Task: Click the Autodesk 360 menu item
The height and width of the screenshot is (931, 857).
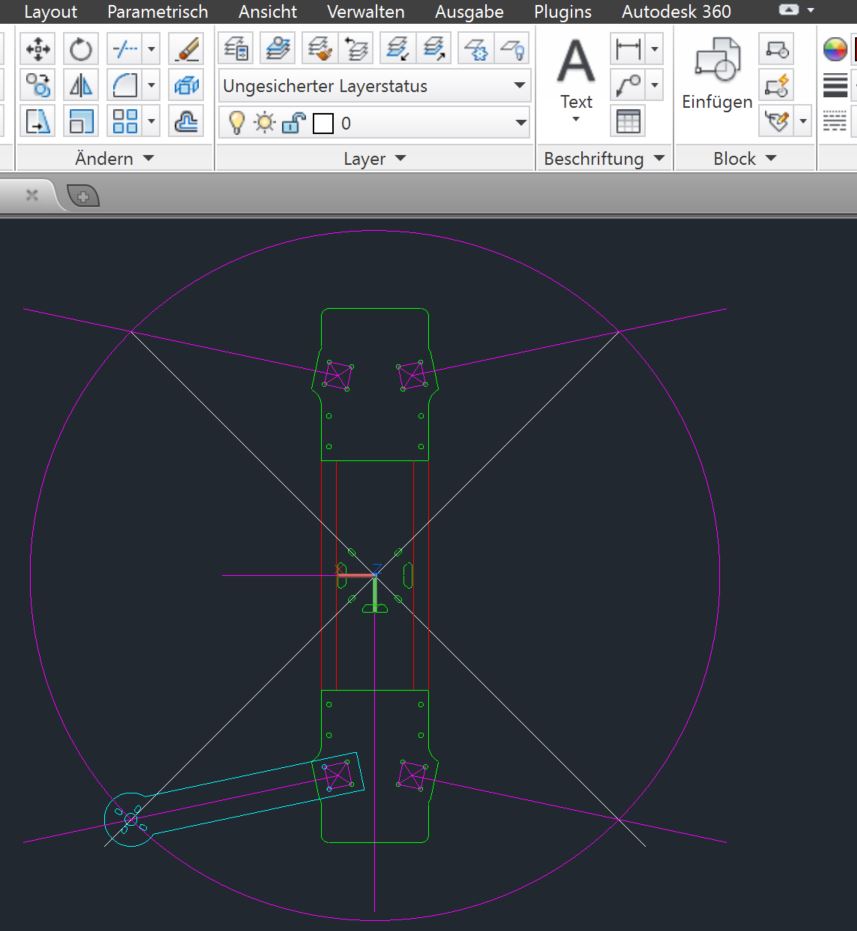Action: pyautogui.click(x=676, y=12)
